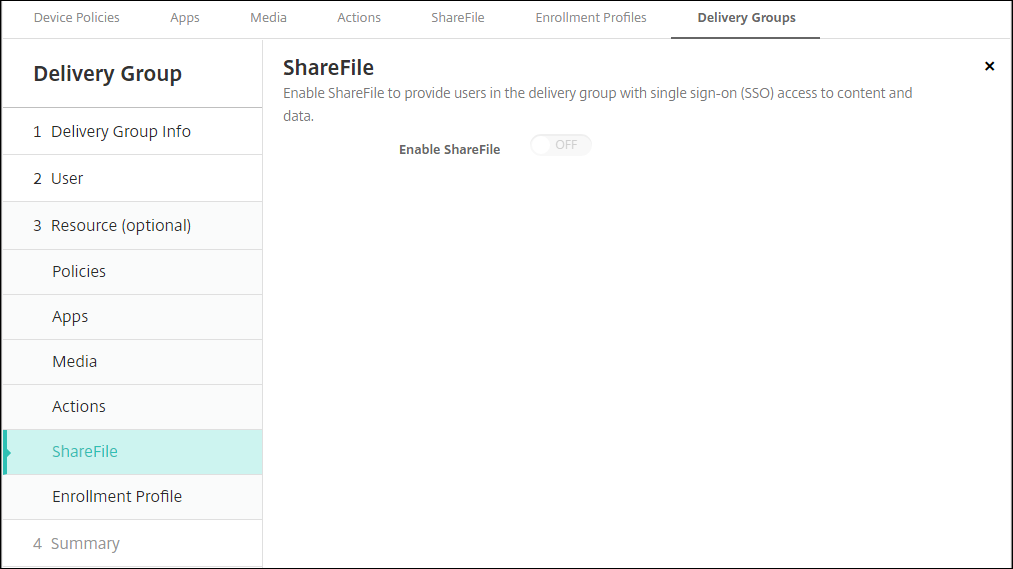Open Policies in the sidebar
The image size is (1013, 569).
132,272
